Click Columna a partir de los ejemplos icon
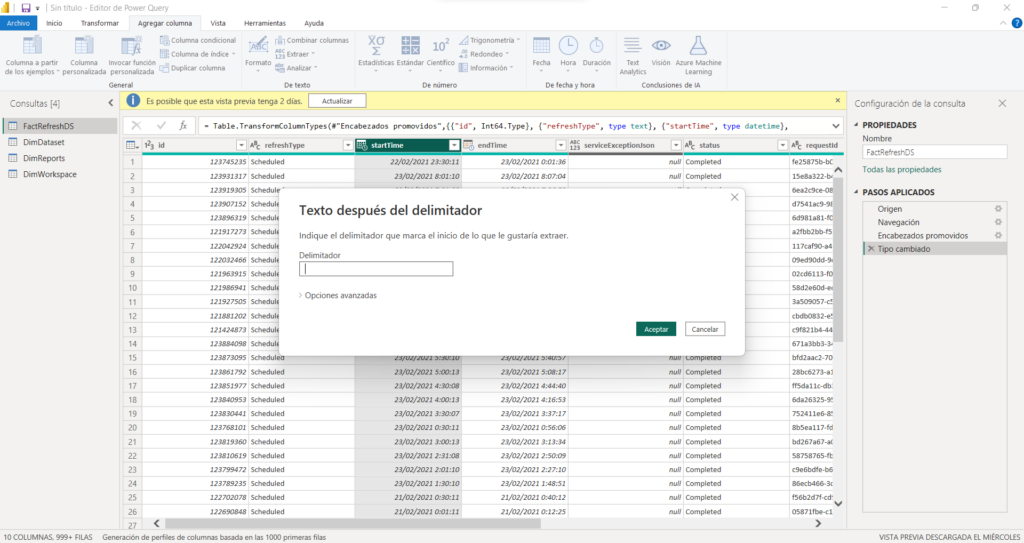The width and height of the screenshot is (1024, 543). pyautogui.click(x=33, y=46)
